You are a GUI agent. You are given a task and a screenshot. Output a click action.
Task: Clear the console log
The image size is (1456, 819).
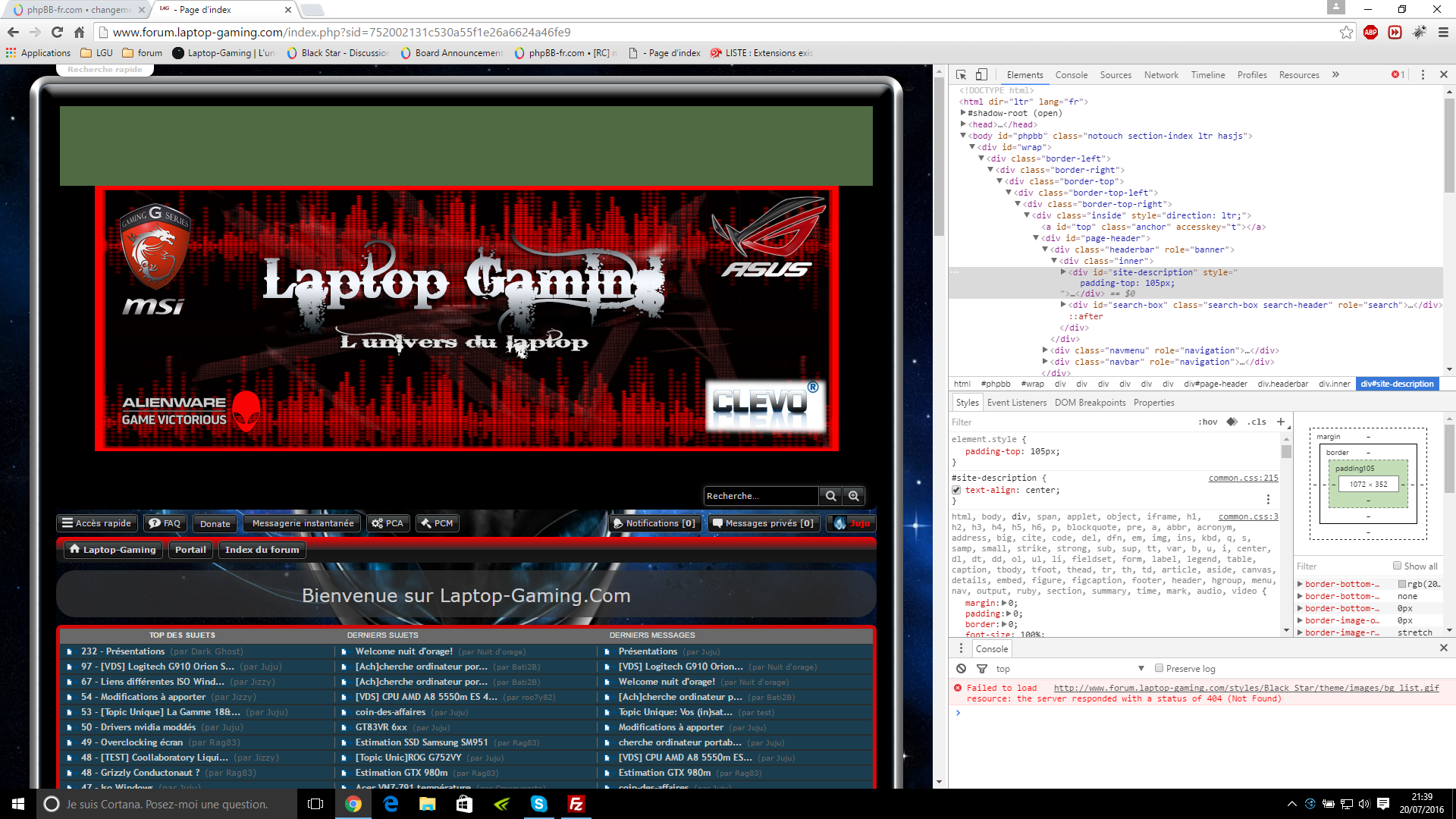[961, 668]
